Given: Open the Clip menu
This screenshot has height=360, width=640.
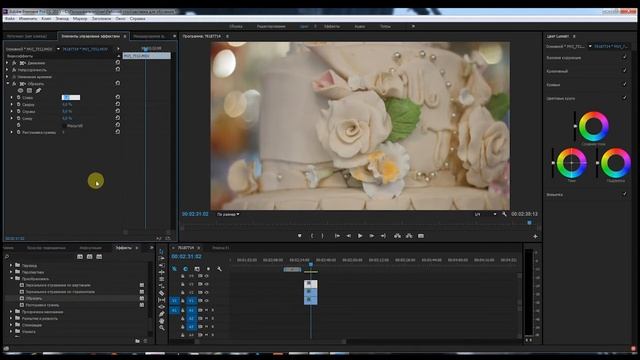Looking at the screenshot, I should tap(46, 18).
